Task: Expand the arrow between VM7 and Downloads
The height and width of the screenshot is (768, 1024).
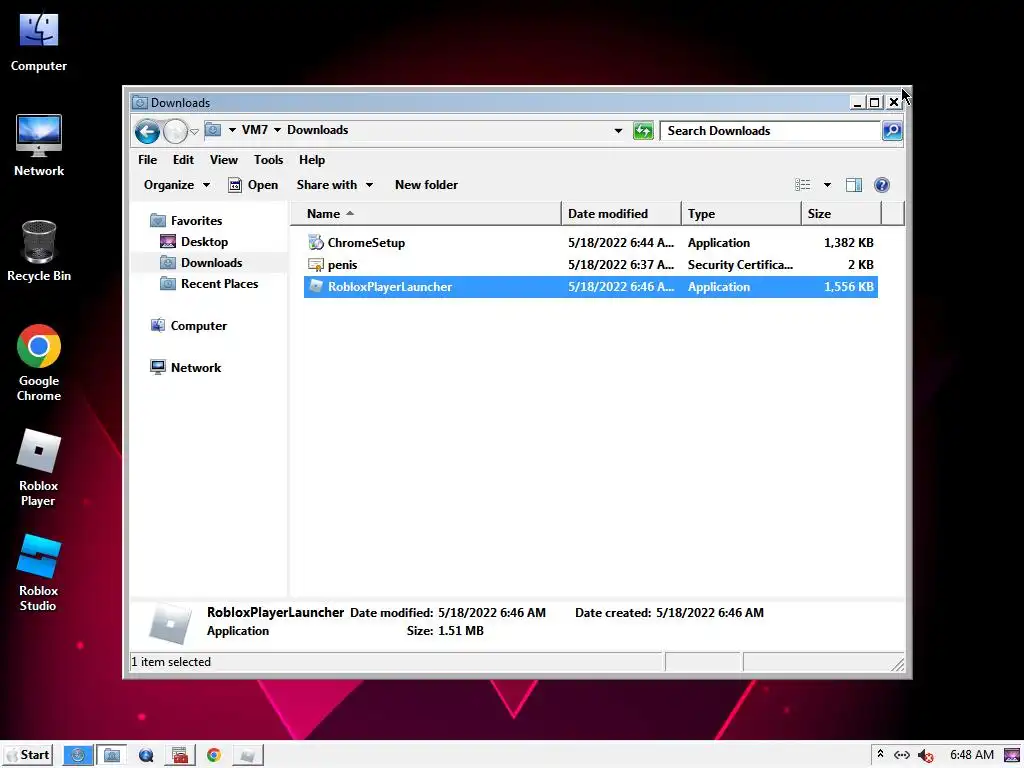Action: pos(278,130)
